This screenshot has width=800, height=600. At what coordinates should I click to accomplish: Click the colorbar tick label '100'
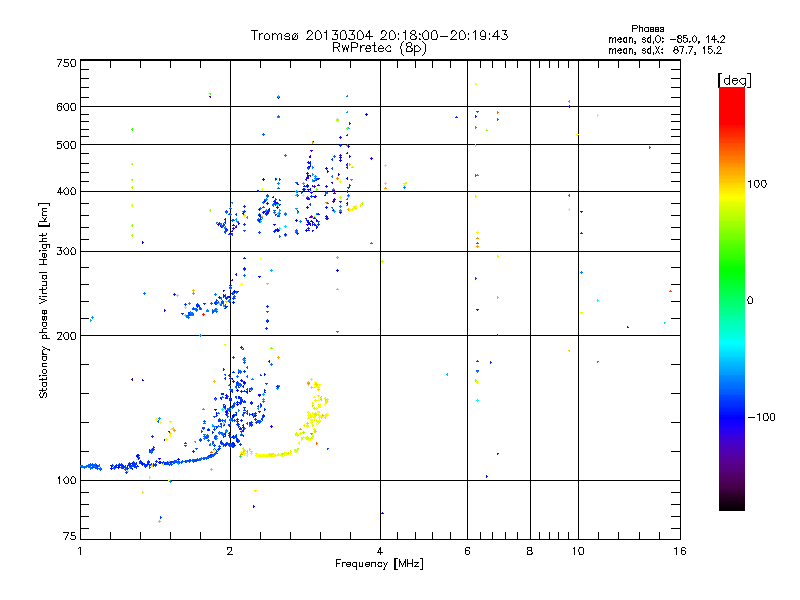coord(757,184)
